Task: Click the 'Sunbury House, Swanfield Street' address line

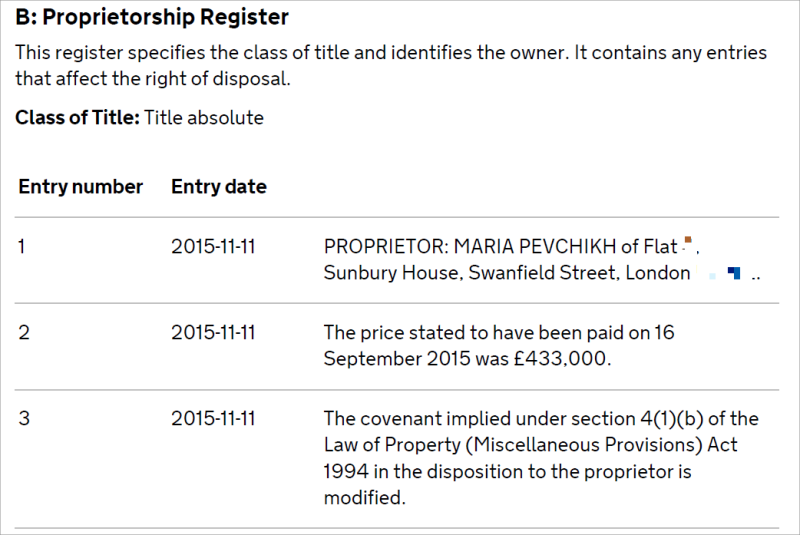Action: click(470, 273)
